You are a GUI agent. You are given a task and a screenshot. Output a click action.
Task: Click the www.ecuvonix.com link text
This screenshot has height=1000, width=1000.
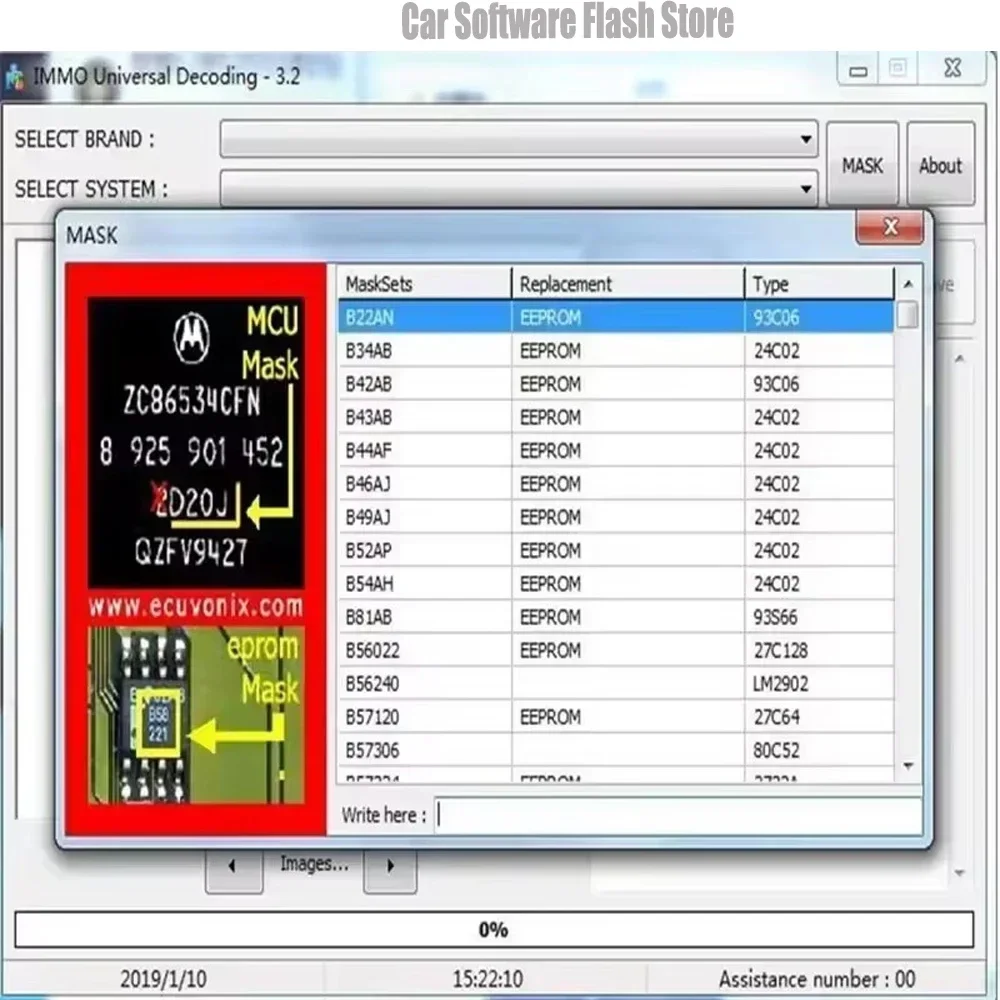[196, 605]
